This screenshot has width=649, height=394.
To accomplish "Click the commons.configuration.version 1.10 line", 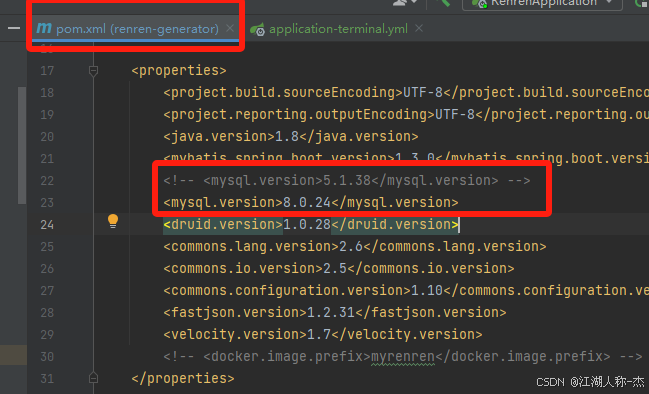I will [406, 291].
